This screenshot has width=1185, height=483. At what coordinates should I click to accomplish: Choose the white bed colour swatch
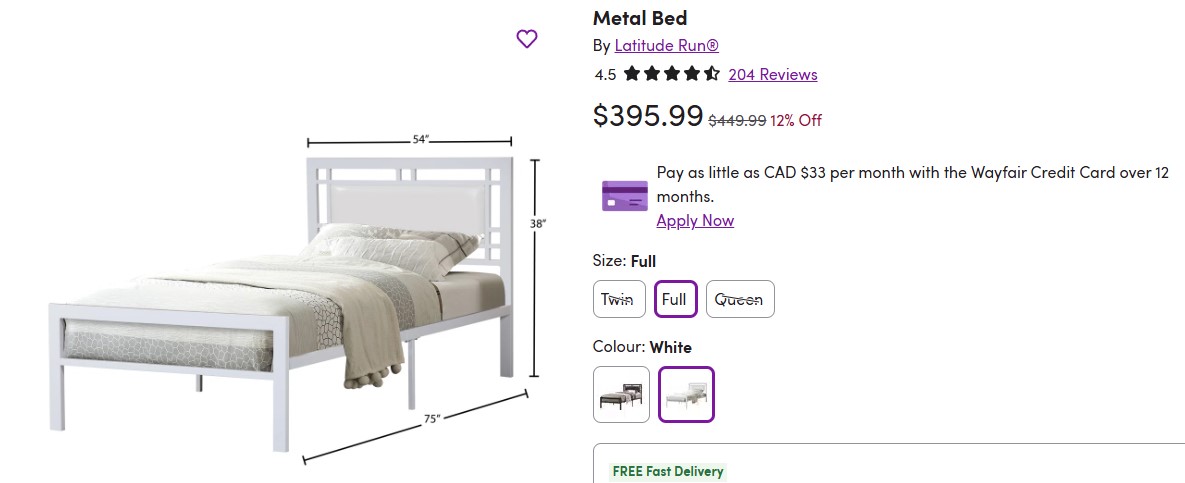pos(686,394)
